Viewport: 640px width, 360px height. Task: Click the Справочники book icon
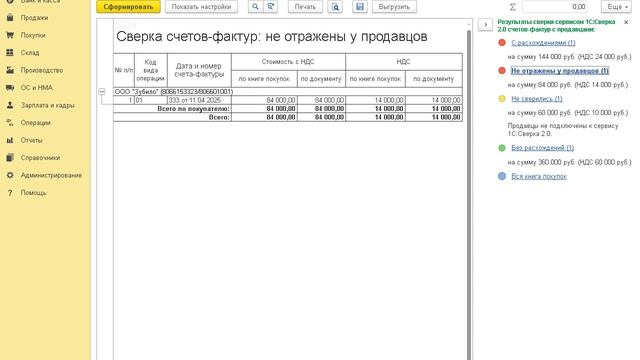(10, 158)
